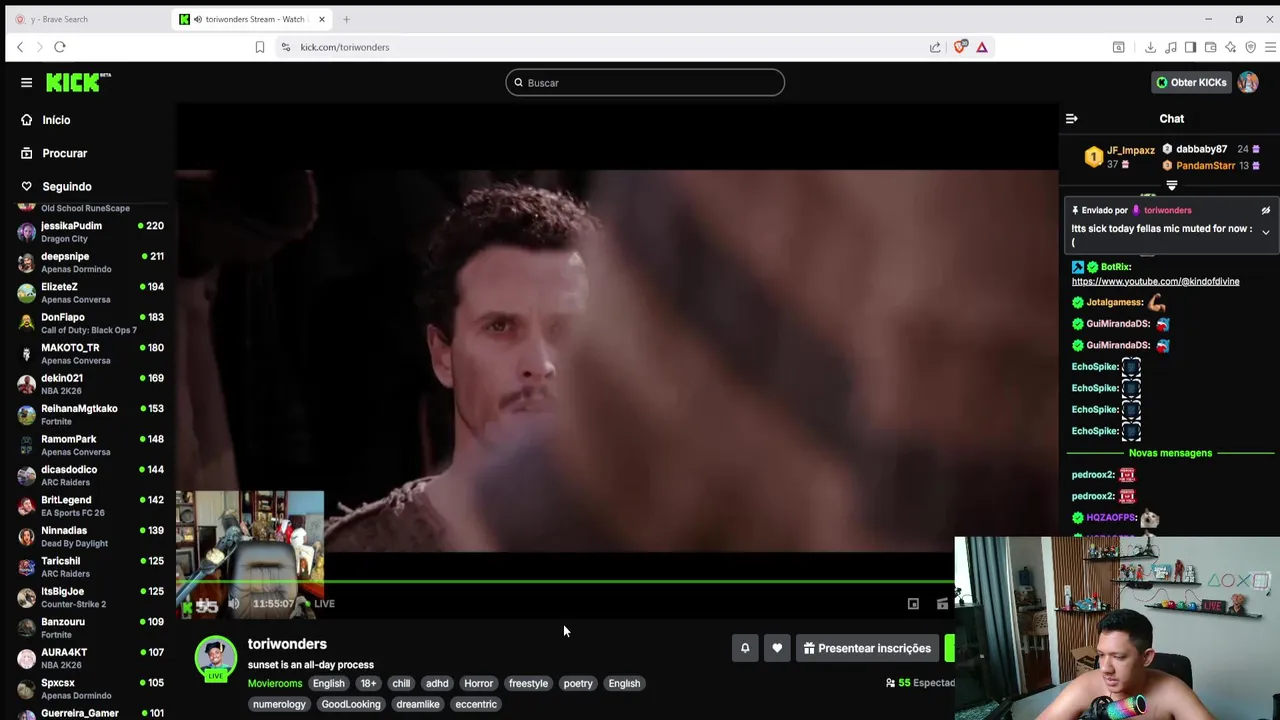Click the 18+ tag
Viewport: 1280px width, 720px height.
tap(368, 684)
